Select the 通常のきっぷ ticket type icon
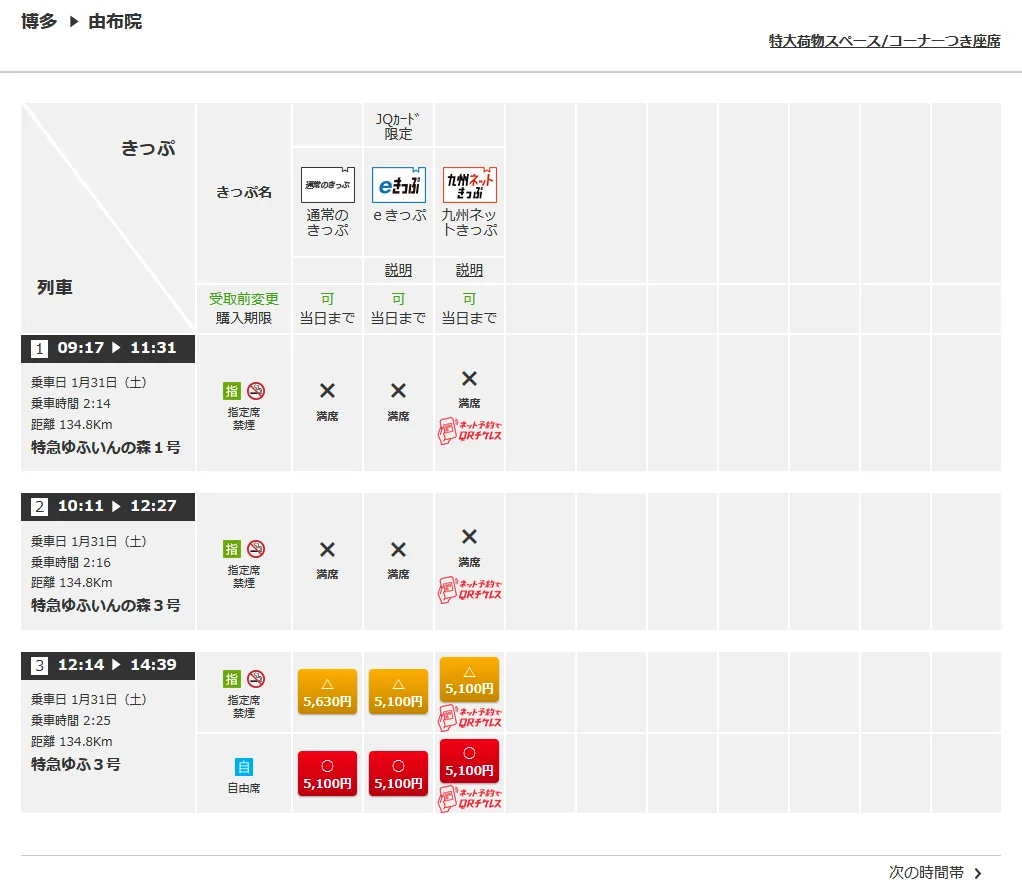The image size is (1022, 888). [x=326, y=185]
